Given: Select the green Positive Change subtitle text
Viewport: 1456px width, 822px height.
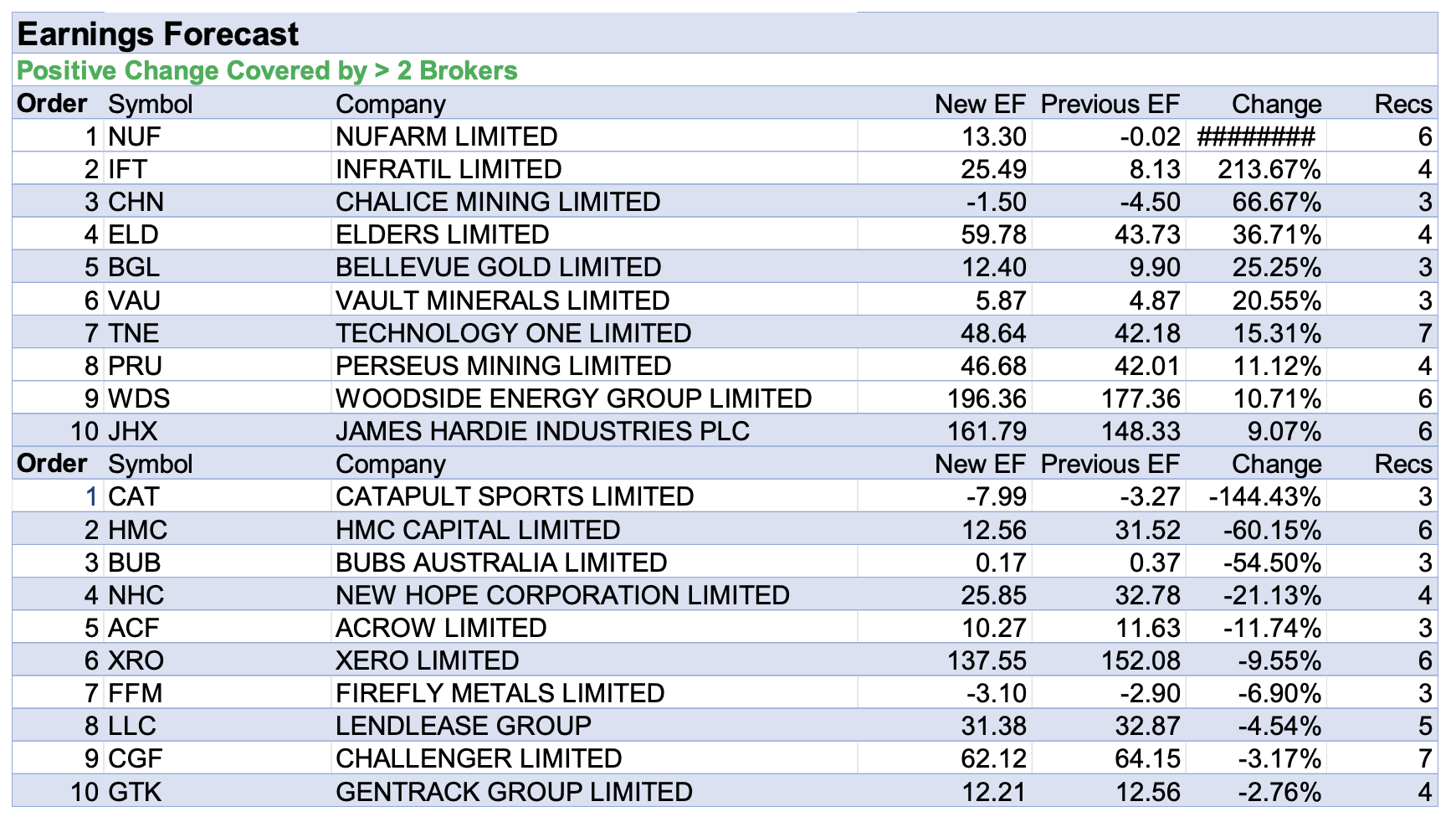Looking at the screenshot, I should pos(267,70).
